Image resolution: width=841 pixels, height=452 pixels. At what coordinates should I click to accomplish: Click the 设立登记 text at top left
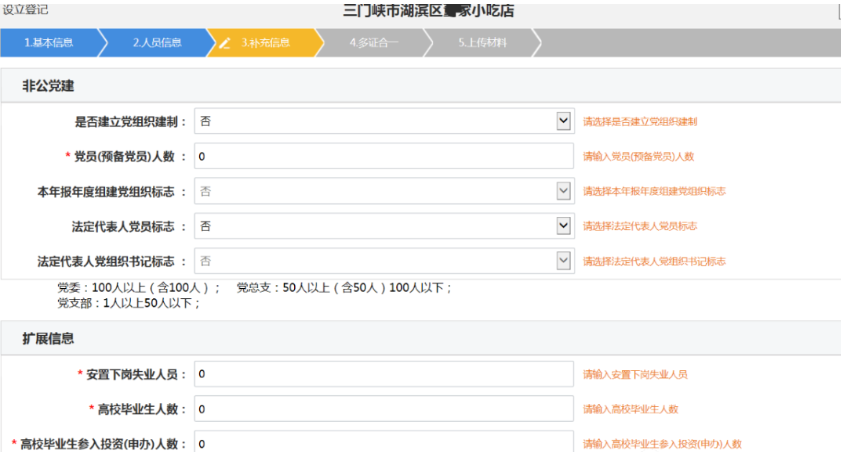[25, 10]
